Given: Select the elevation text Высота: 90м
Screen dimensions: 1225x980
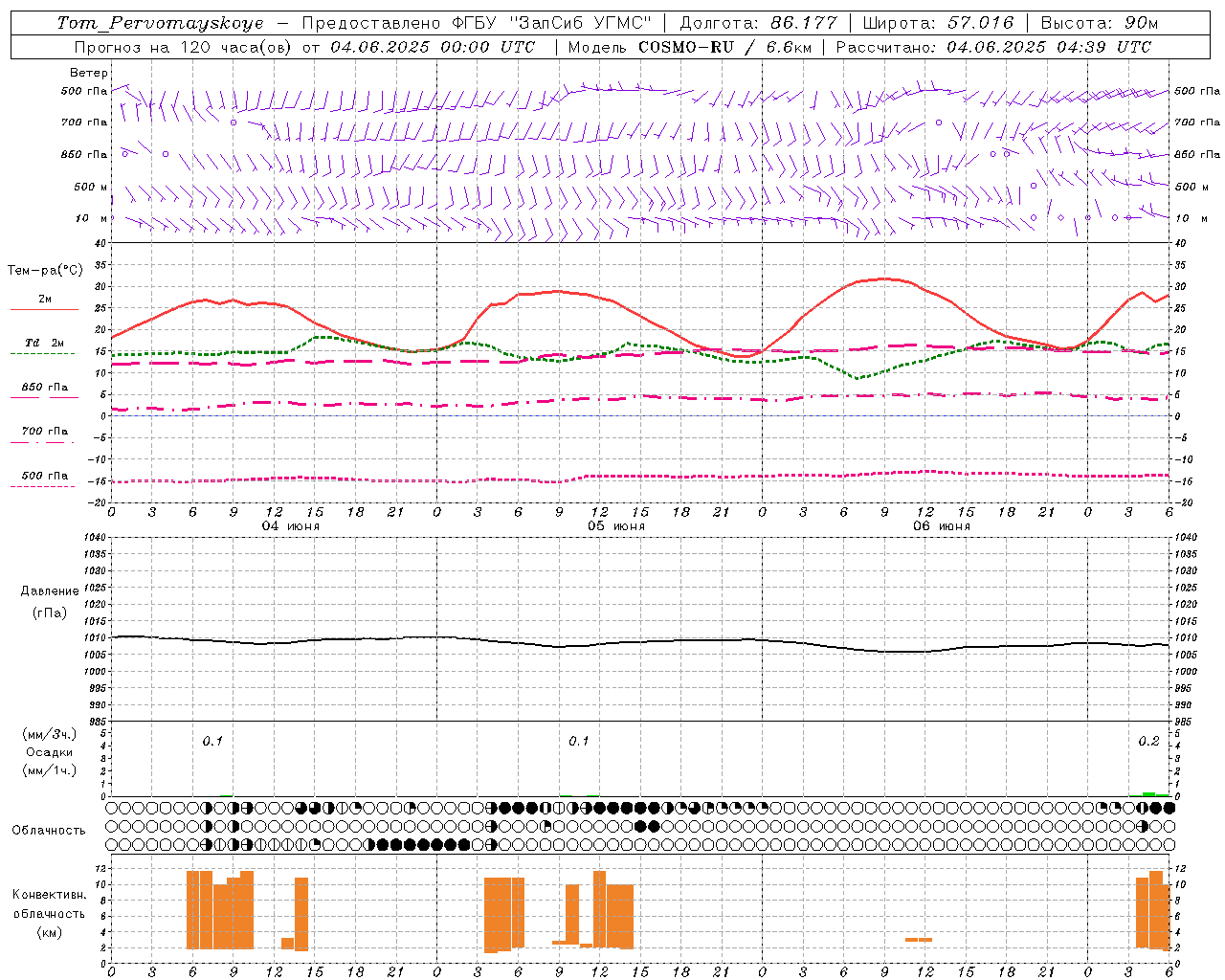Looking at the screenshot, I should coord(1100,23).
